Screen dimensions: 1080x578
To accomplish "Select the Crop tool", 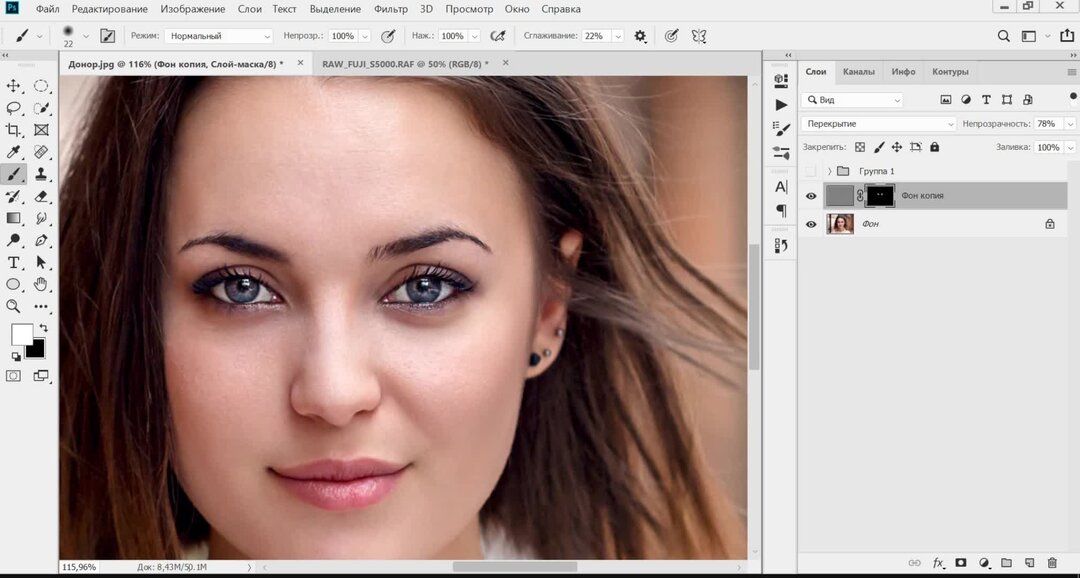I will pyautogui.click(x=13, y=130).
